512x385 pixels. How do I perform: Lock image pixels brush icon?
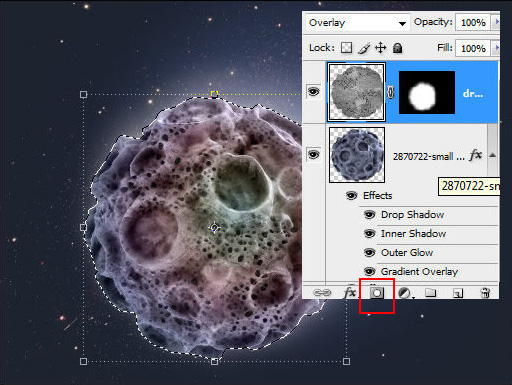pos(364,48)
